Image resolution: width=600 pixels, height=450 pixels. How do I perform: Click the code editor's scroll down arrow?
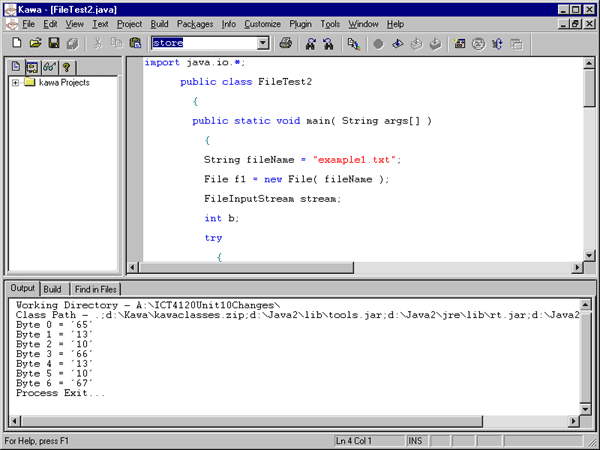click(589, 255)
